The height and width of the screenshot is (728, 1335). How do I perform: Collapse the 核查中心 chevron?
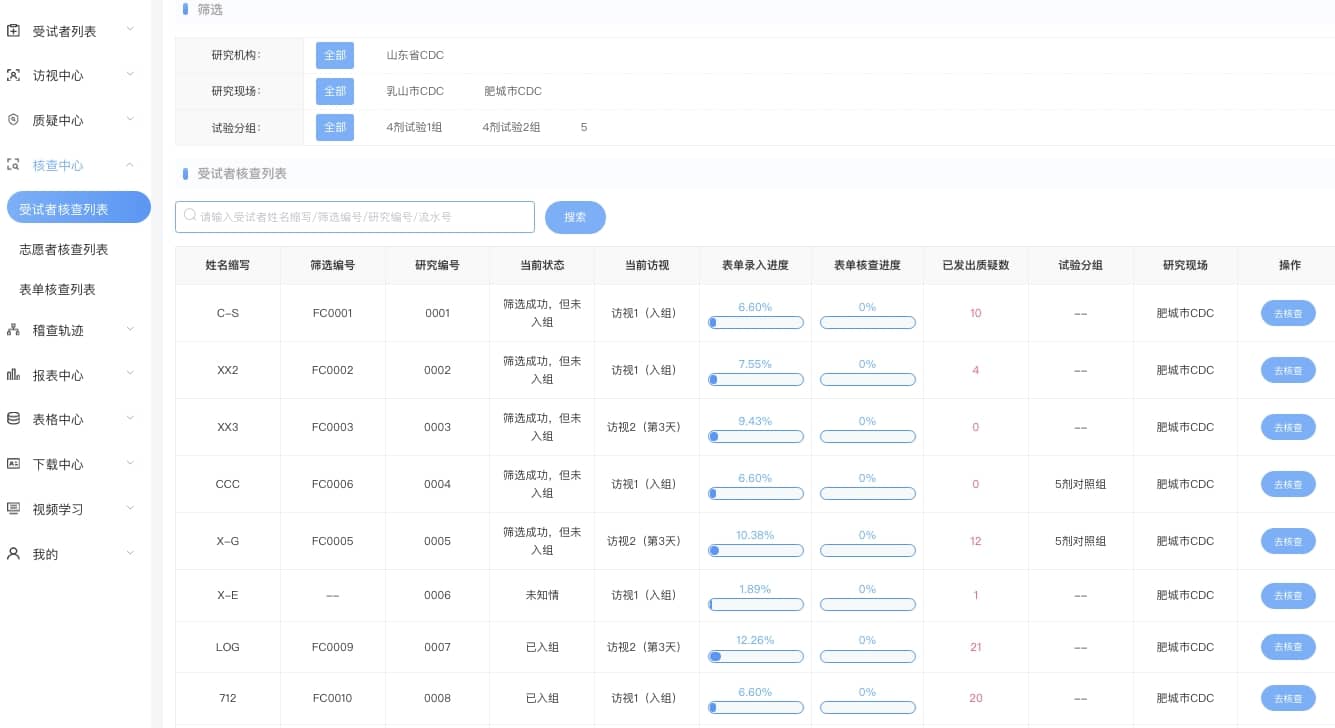point(130,165)
